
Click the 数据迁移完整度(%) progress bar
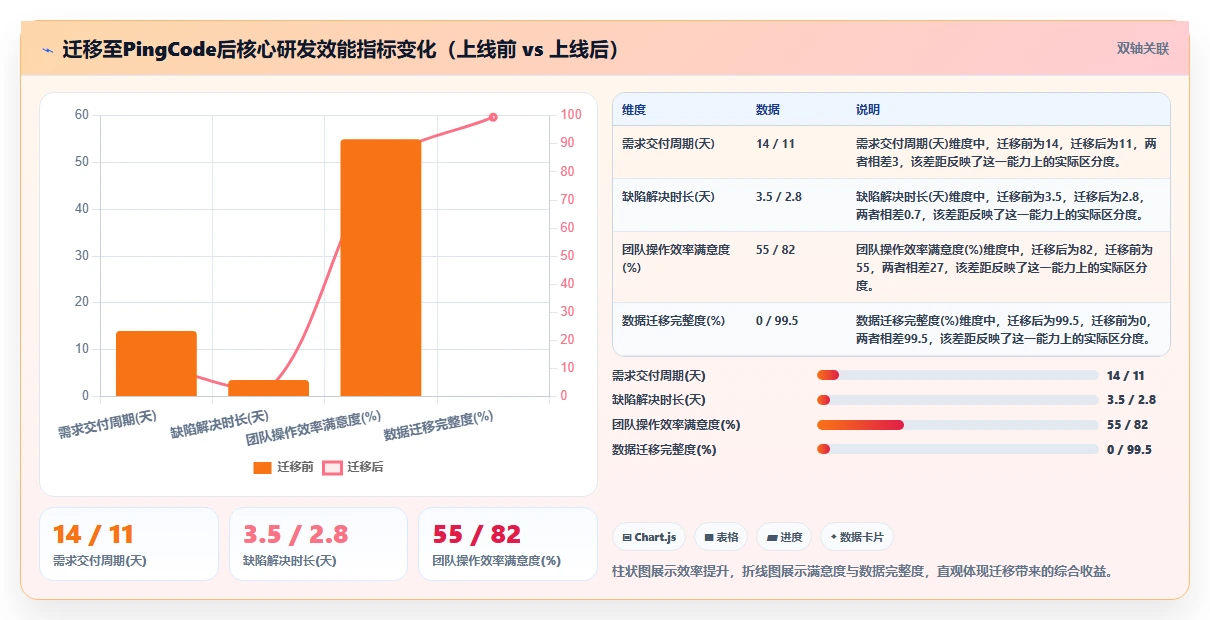[957, 450]
